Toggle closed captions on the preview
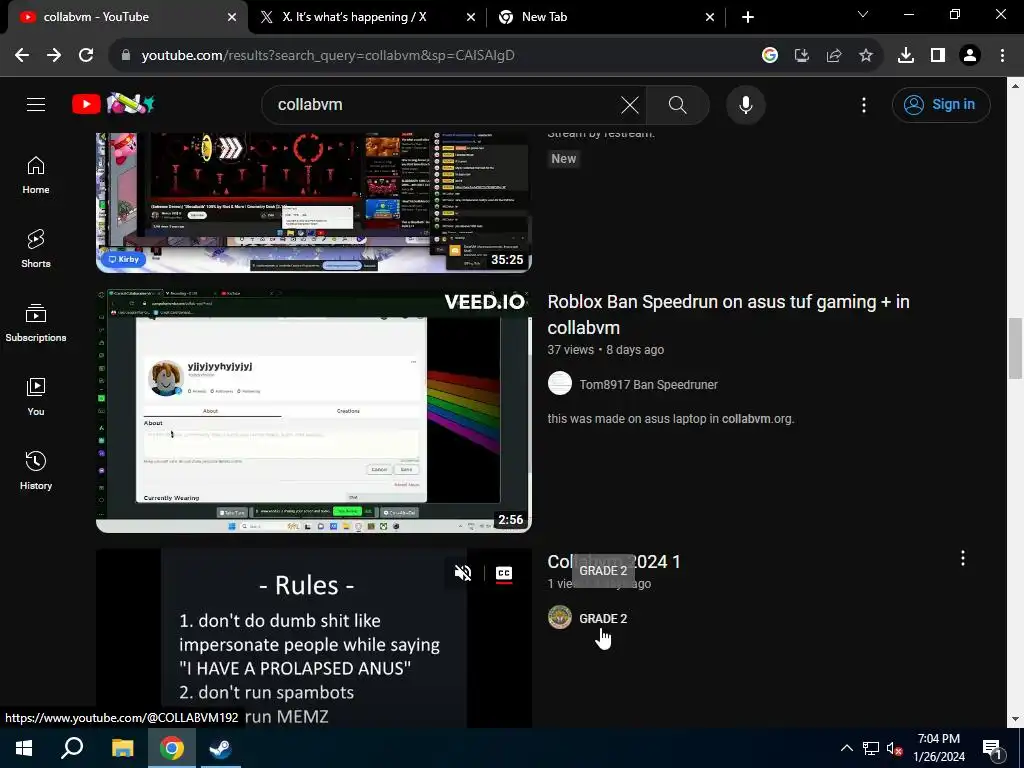 [504, 573]
